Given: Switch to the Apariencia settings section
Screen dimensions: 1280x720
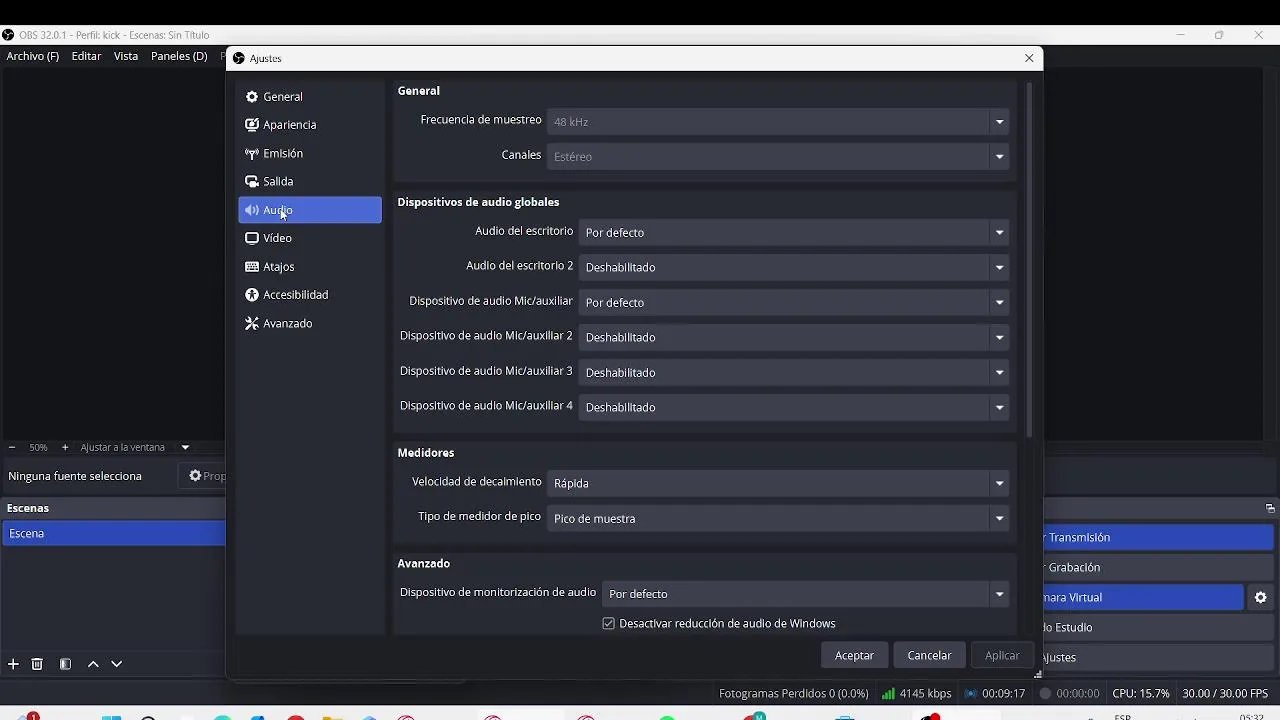Looking at the screenshot, I should coord(310,125).
